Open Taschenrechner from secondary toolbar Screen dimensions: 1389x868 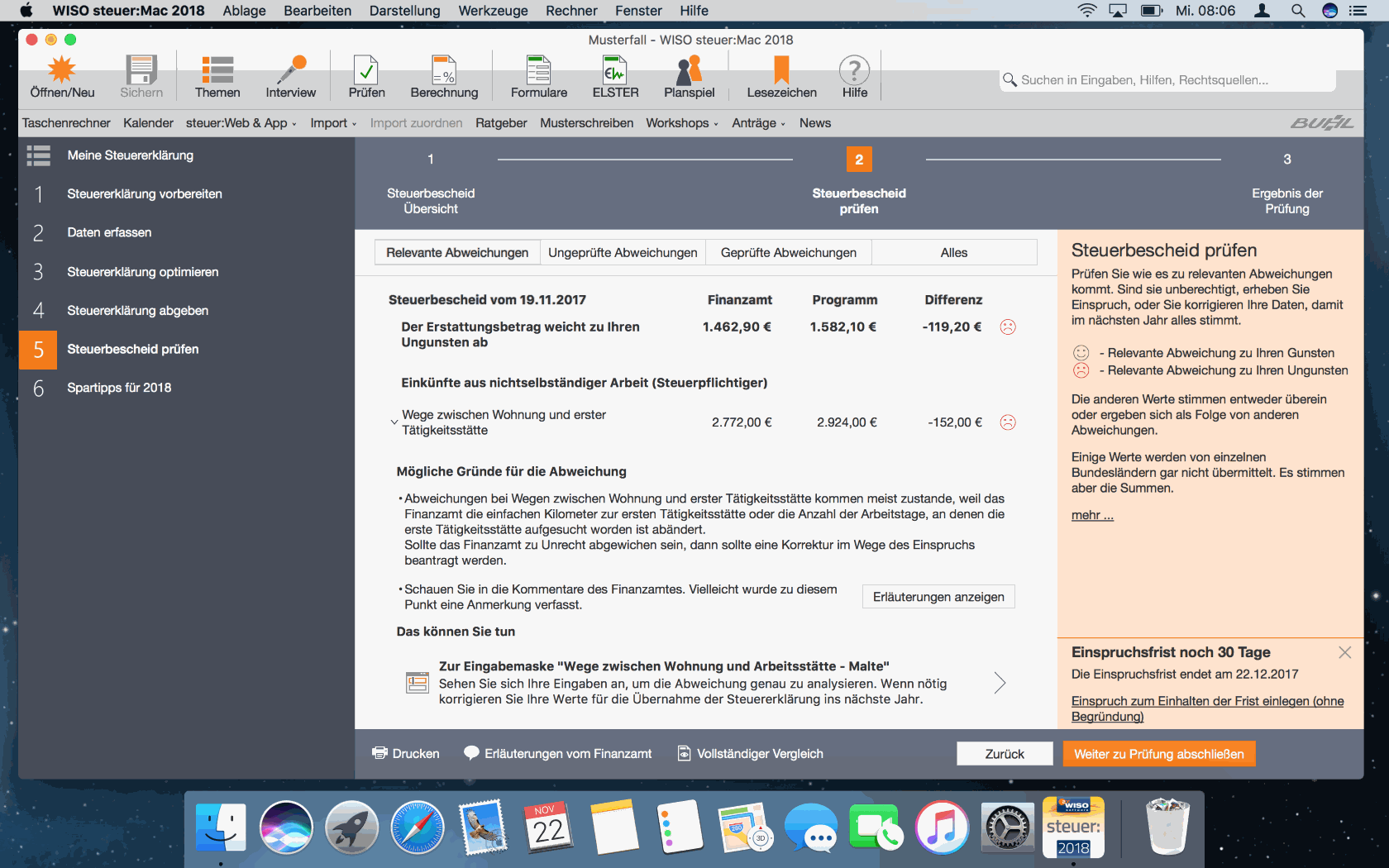pos(66,123)
